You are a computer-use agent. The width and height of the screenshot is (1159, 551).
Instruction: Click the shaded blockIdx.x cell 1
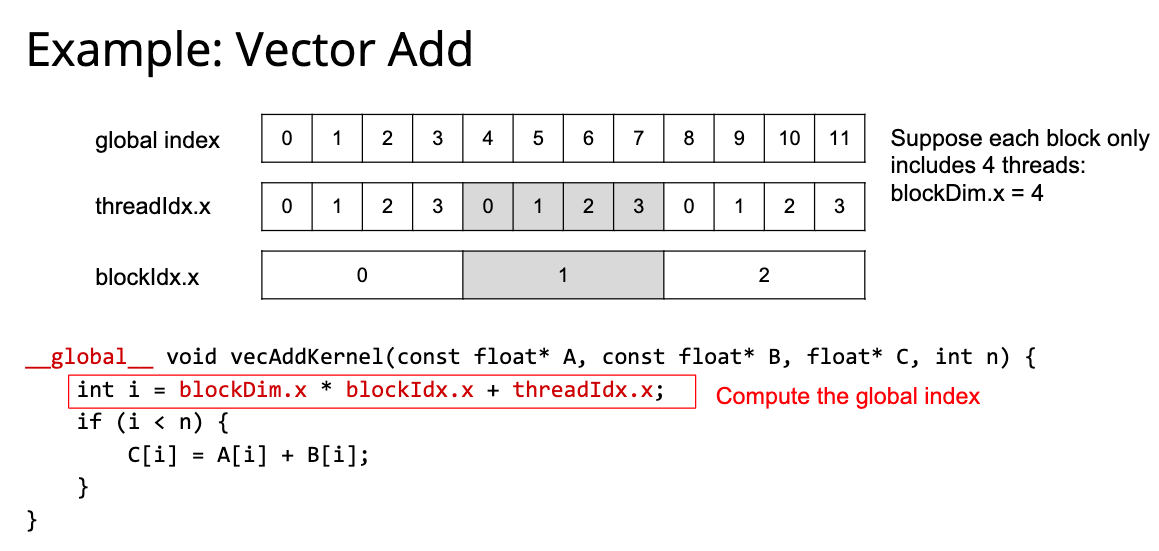563,275
